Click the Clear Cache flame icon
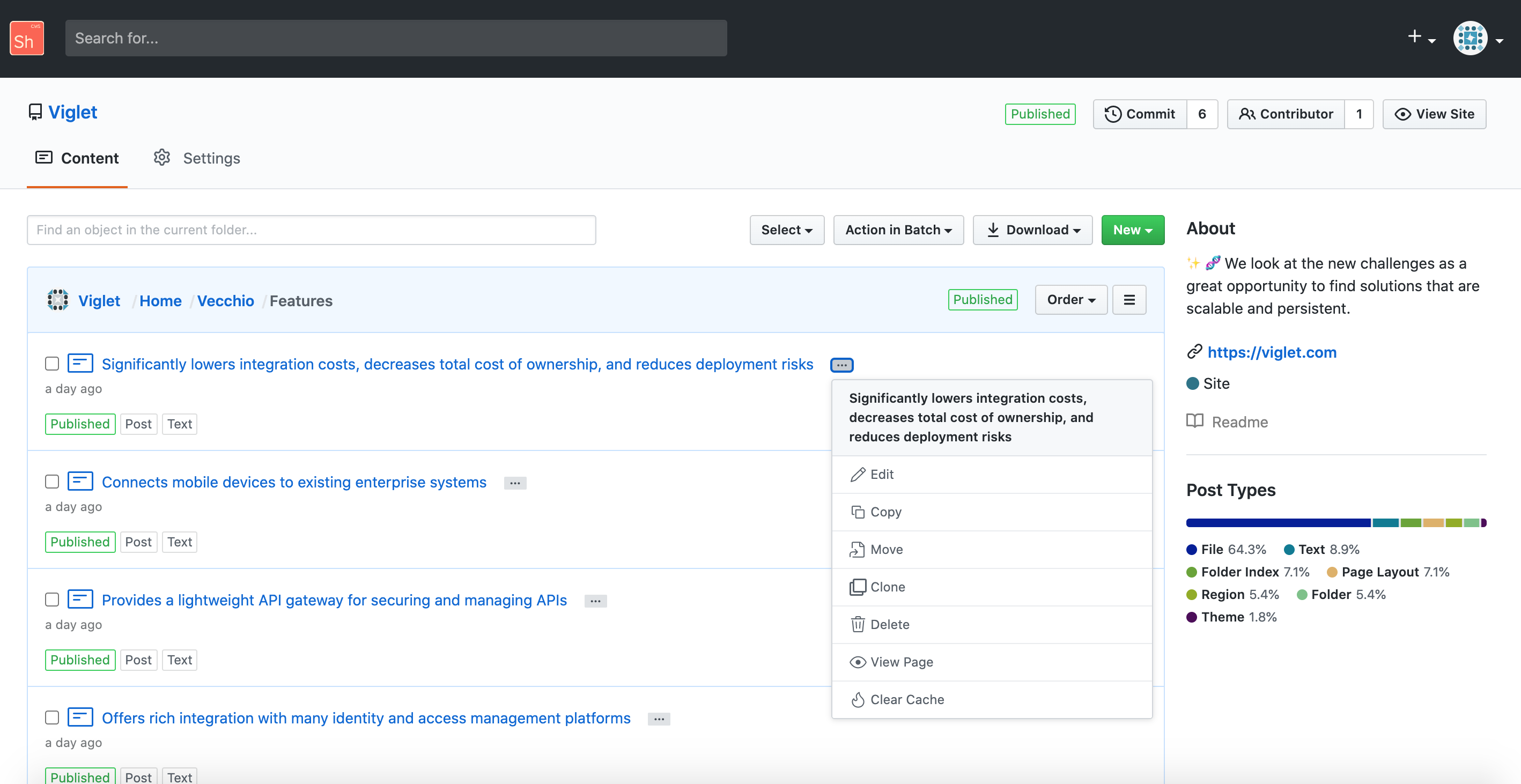Viewport: 1521px width, 784px height. [858, 700]
